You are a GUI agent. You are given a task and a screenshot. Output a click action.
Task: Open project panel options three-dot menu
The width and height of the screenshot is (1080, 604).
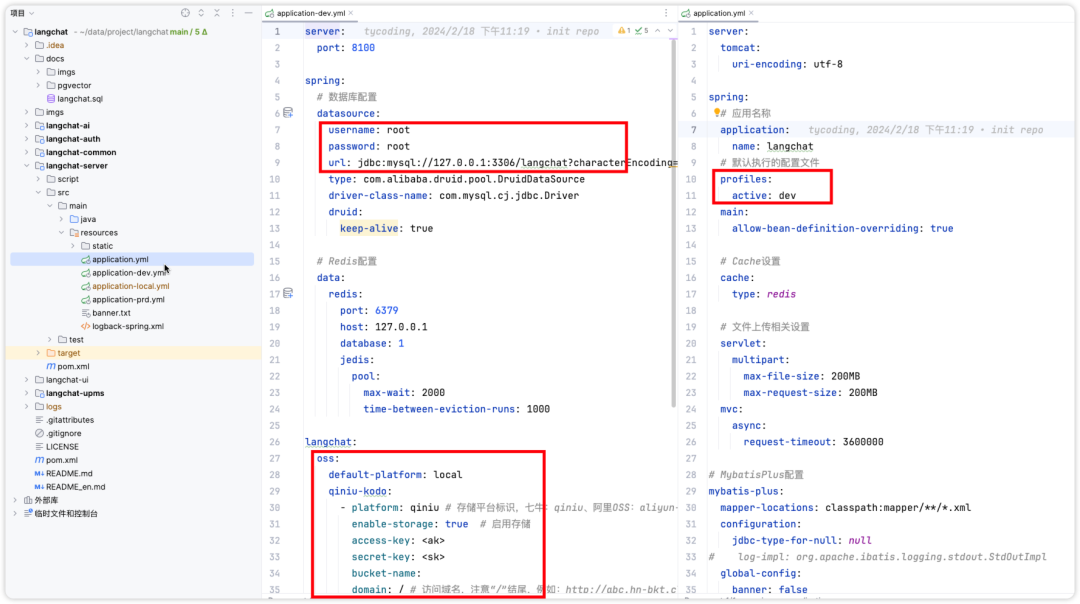(x=233, y=13)
